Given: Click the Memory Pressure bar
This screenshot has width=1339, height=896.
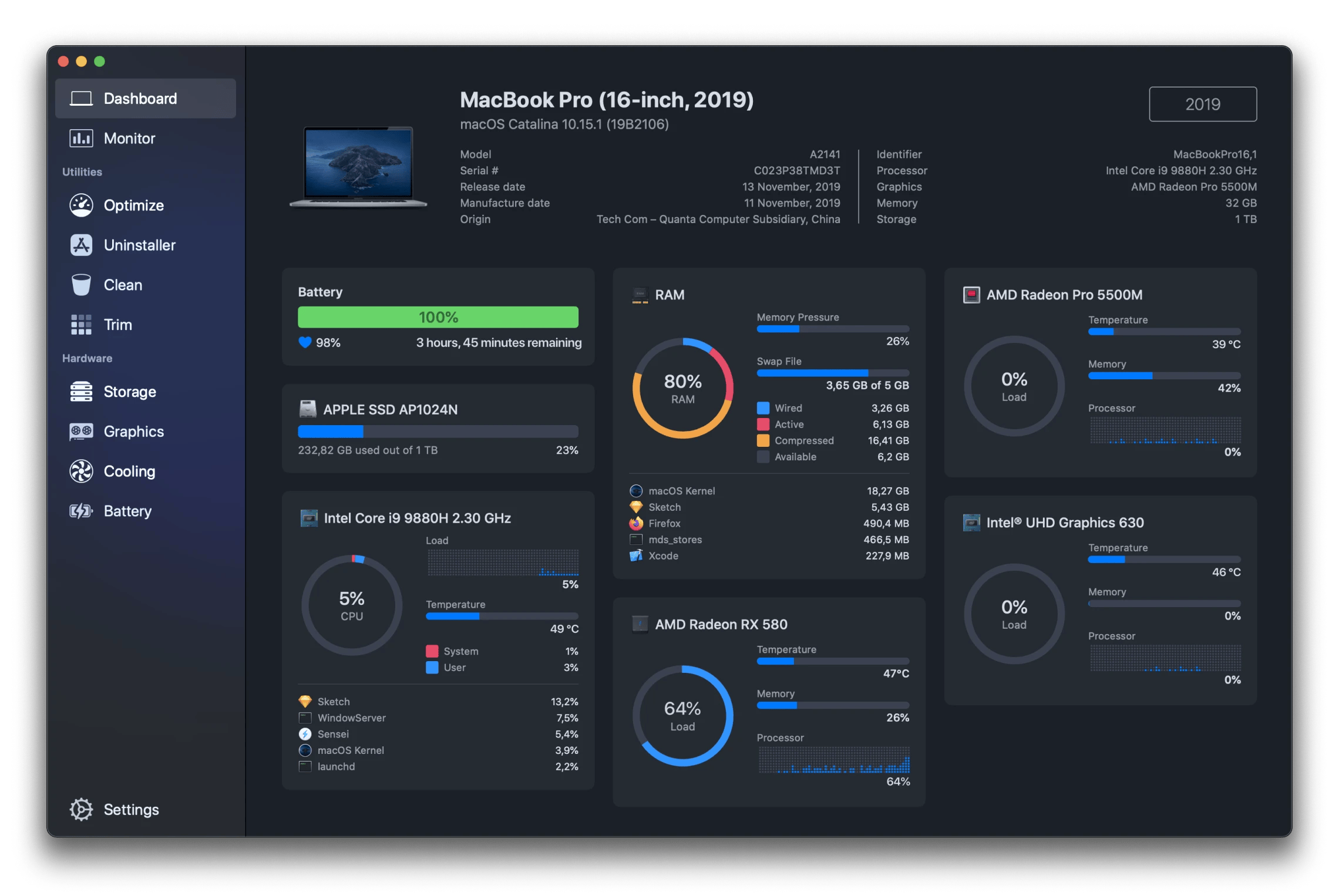Looking at the screenshot, I should click(x=833, y=329).
